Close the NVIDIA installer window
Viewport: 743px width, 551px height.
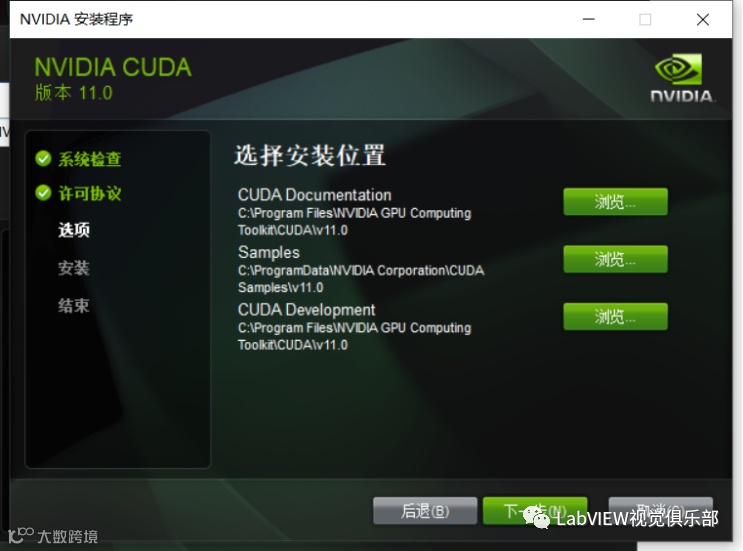click(x=703, y=19)
